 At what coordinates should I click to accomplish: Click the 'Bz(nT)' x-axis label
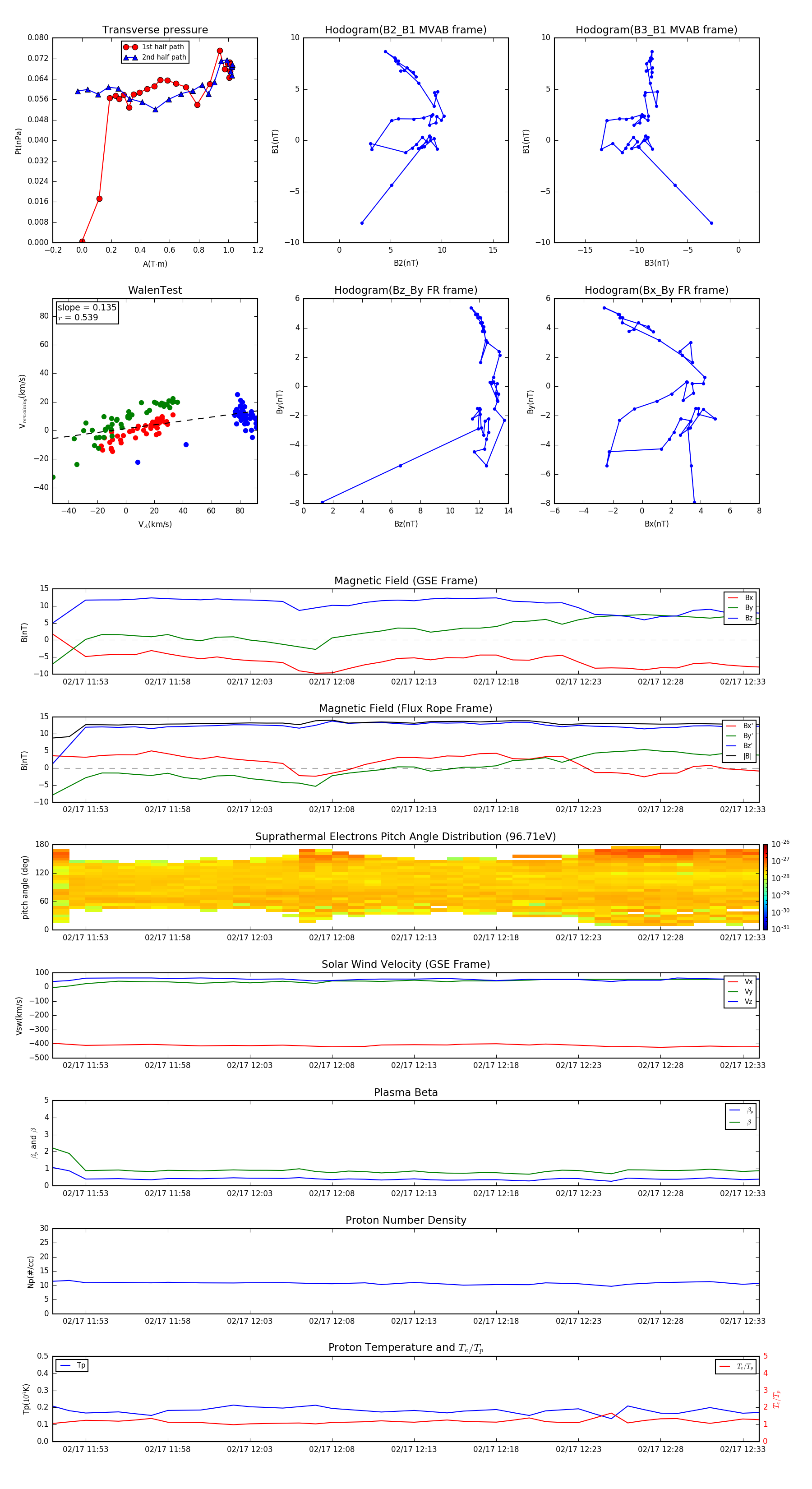click(x=406, y=524)
